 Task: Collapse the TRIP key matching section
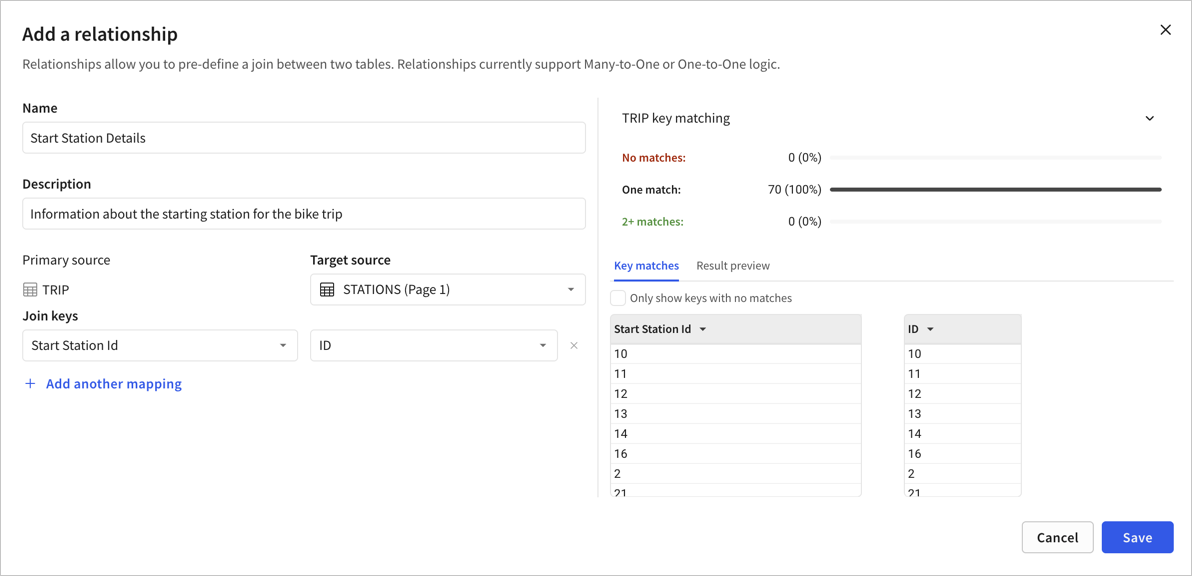coord(1149,119)
